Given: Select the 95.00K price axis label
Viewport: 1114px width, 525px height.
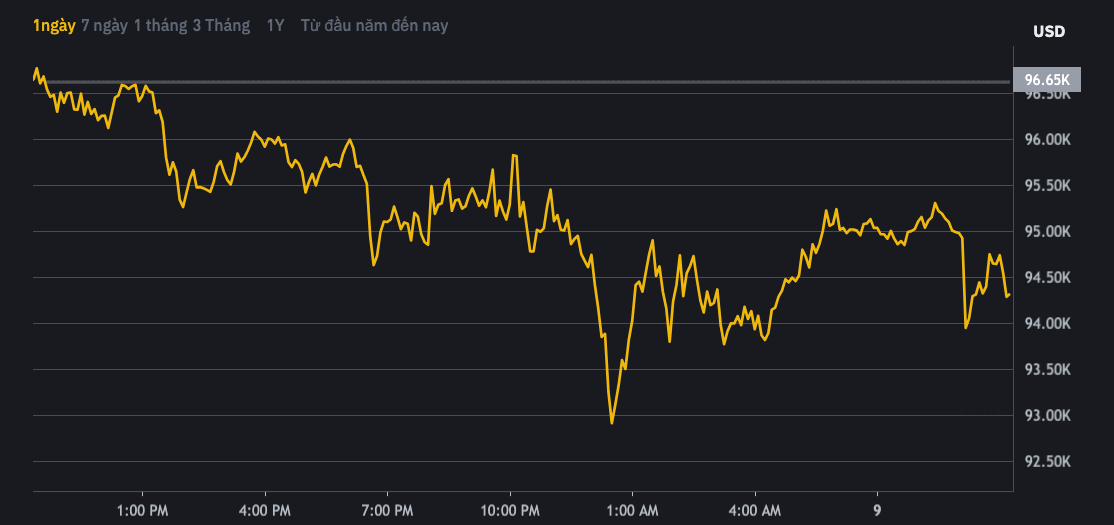Looking at the screenshot, I should (x=1048, y=232).
